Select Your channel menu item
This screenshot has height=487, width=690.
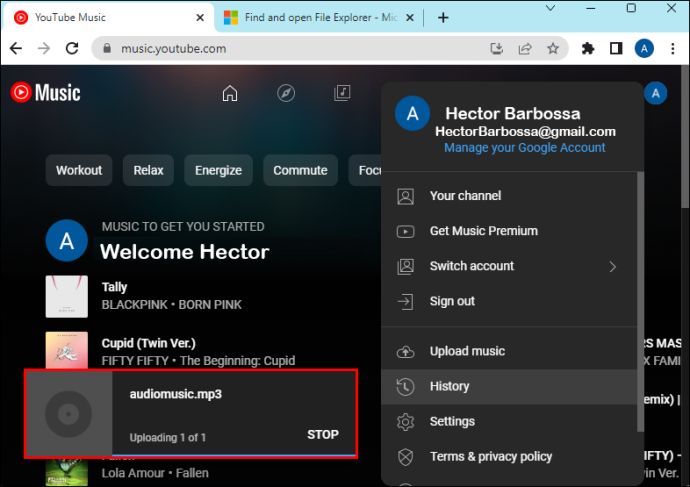coord(509,196)
